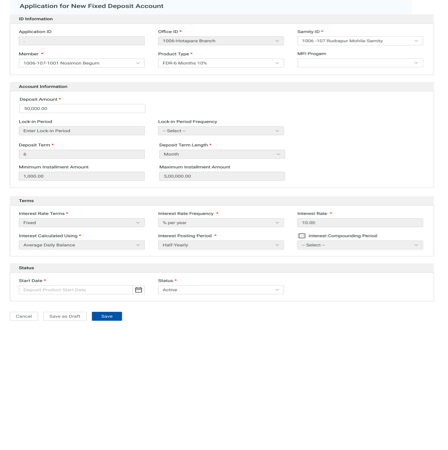Open Interest Calculated Using dropdown
The image size is (448, 450).
pyautogui.click(x=82, y=245)
